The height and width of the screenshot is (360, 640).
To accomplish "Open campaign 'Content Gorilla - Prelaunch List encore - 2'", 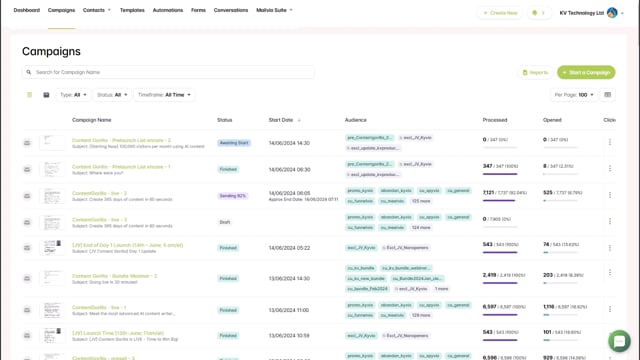I will (121, 140).
